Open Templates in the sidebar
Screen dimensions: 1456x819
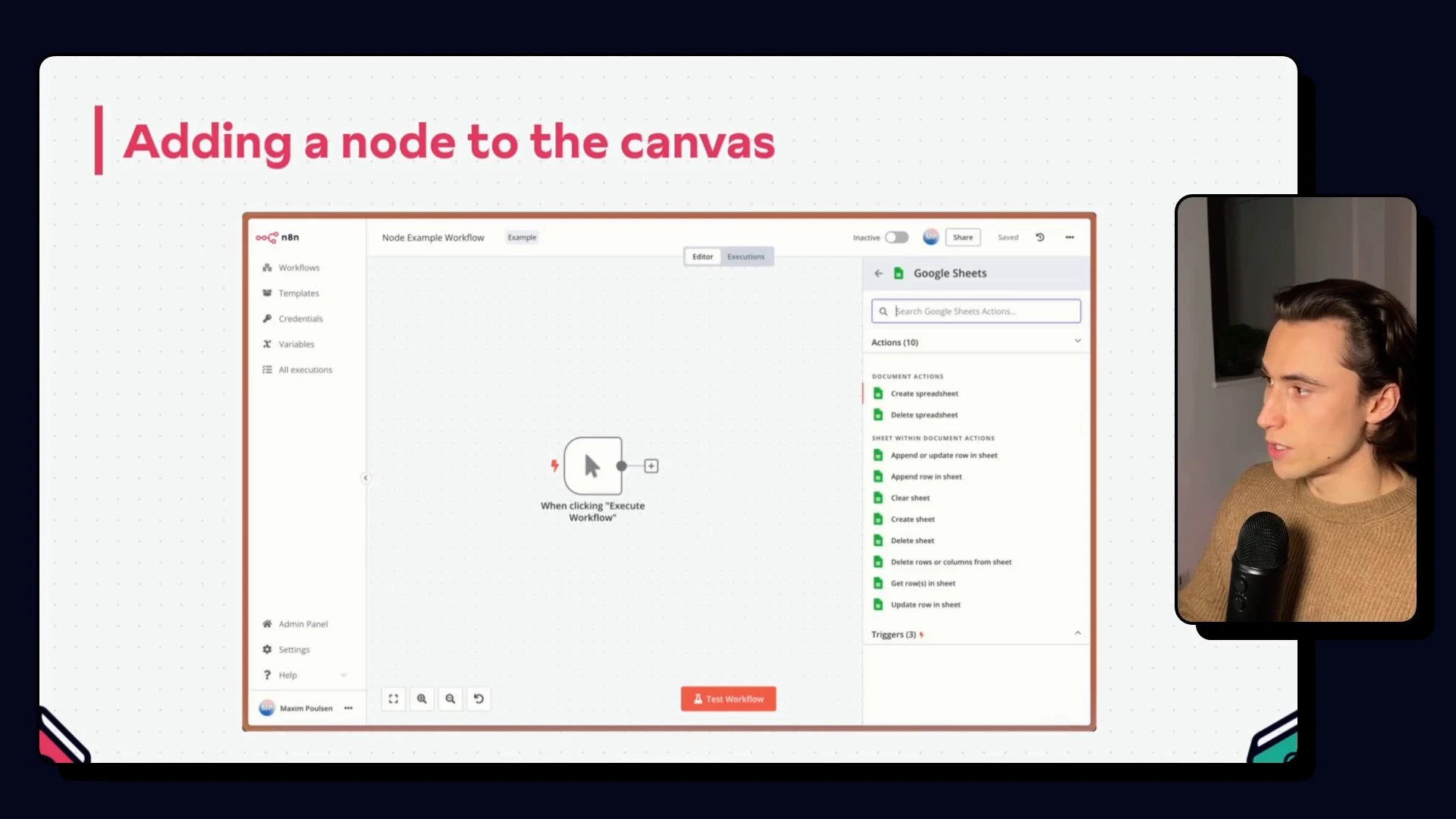(x=290, y=293)
